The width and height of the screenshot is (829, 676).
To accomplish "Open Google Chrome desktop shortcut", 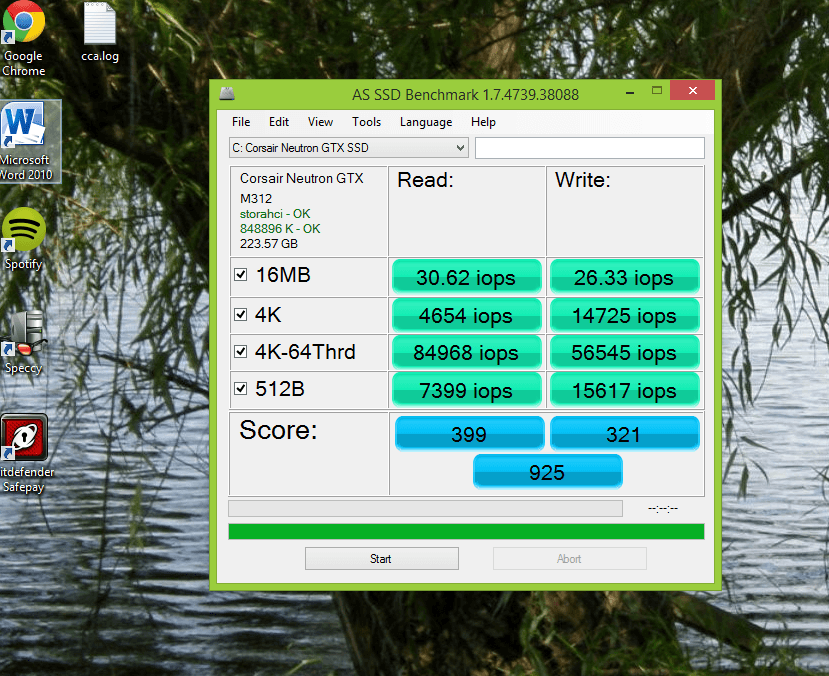I will (23, 38).
